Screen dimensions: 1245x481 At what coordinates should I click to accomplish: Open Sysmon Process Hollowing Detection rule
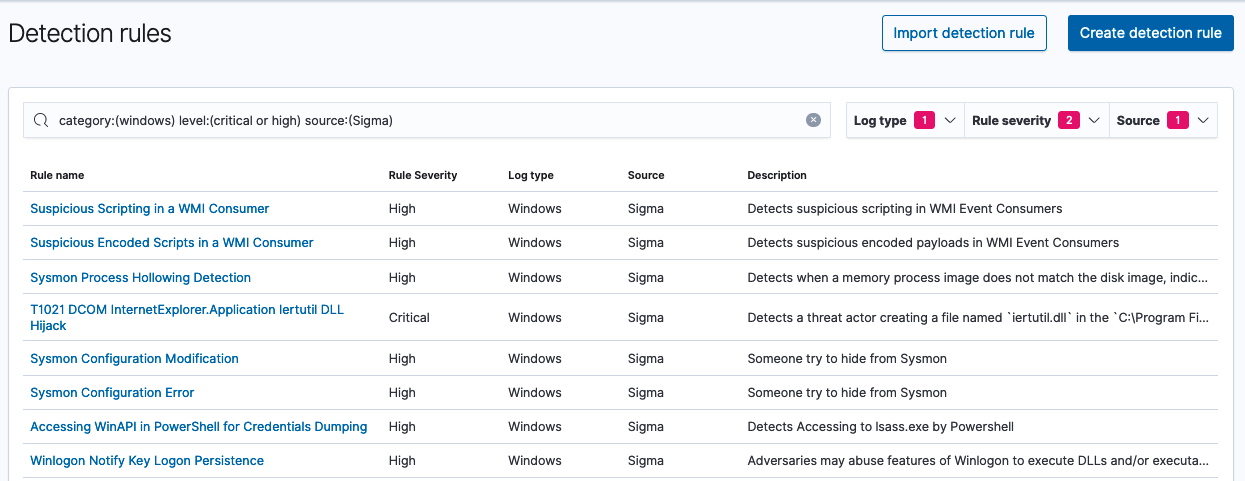click(x=140, y=277)
